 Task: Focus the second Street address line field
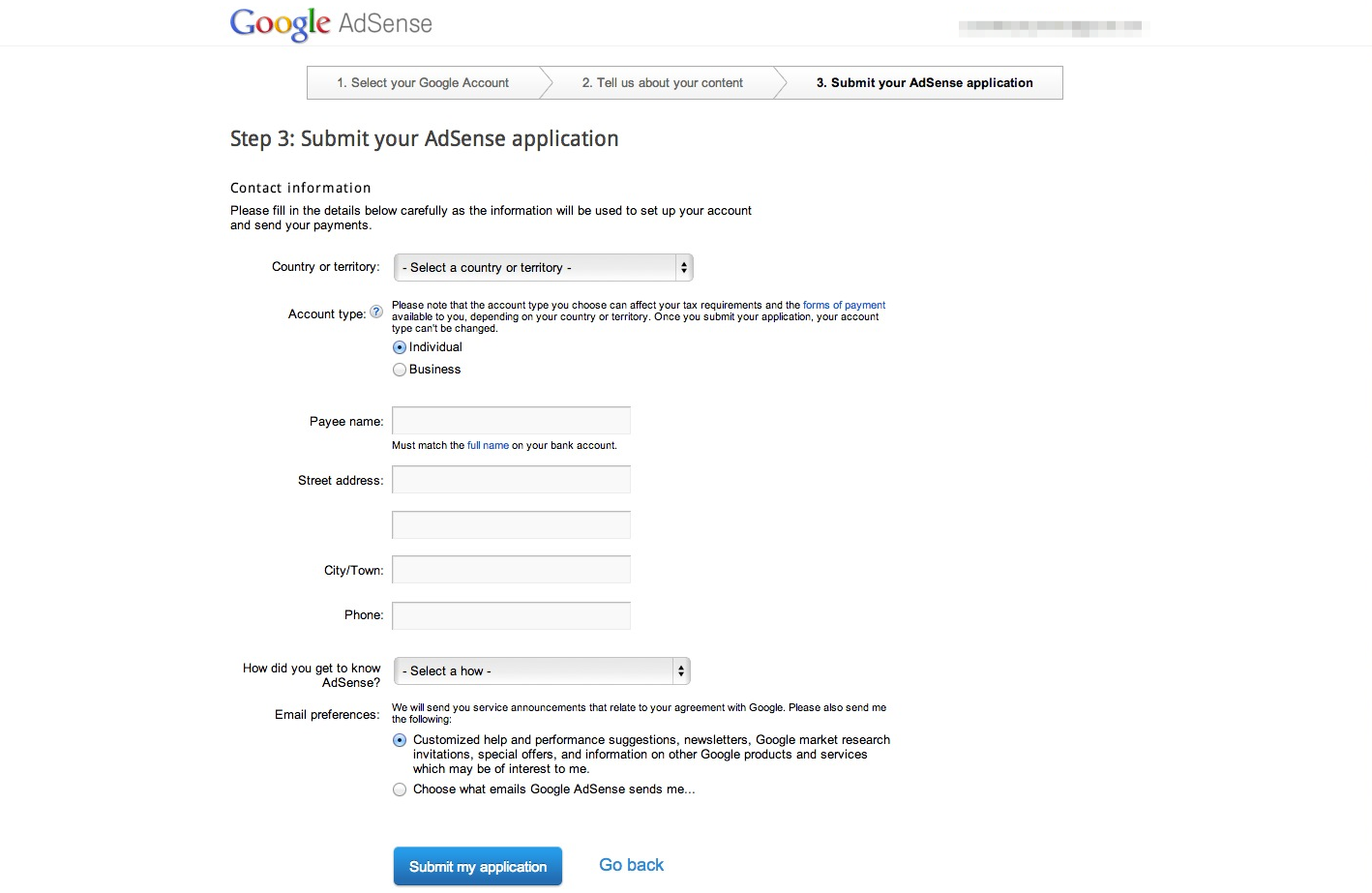(x=511, y=525)
